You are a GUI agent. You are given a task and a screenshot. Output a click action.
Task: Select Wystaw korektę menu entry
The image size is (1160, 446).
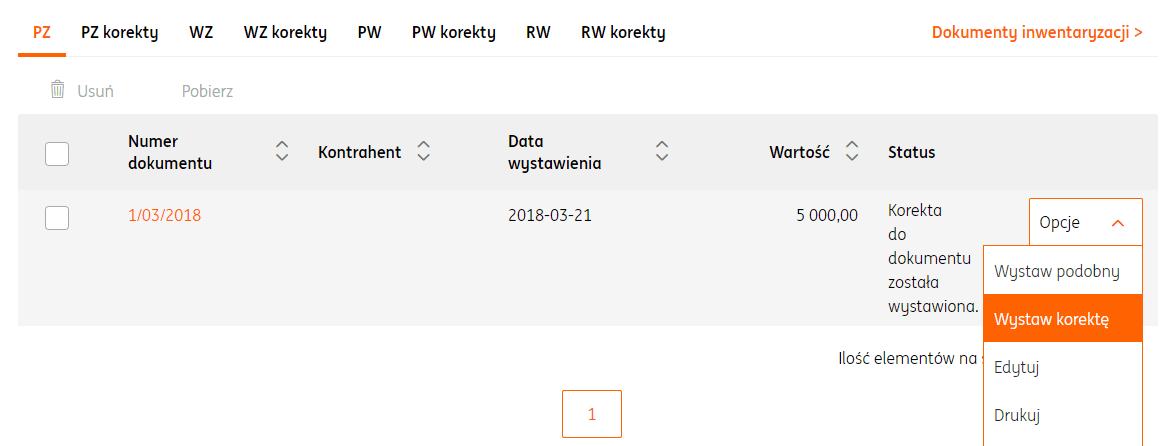(1052, 319)
